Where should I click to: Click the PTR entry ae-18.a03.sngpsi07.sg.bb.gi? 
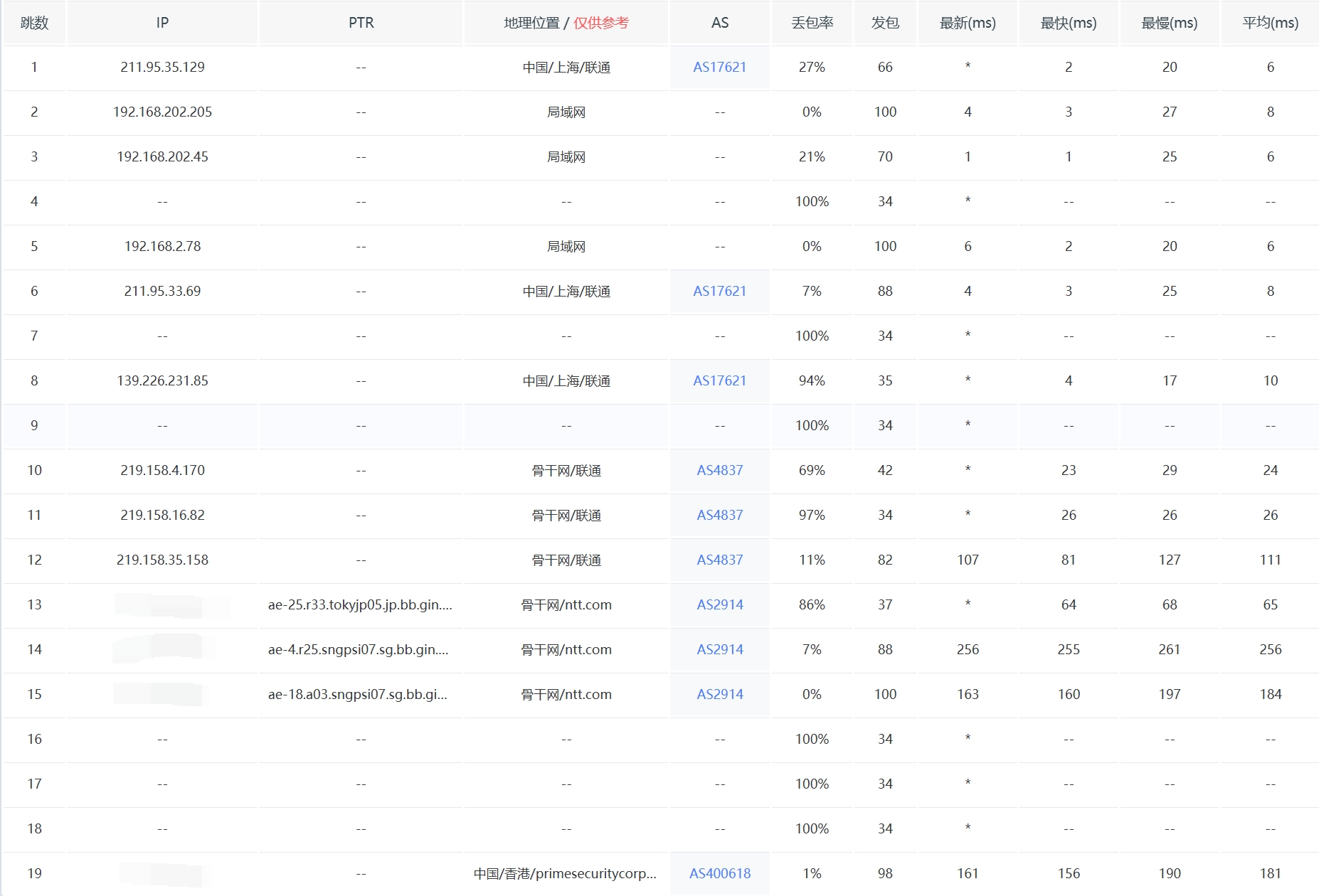pyautogui.click(x=358, y=694)
